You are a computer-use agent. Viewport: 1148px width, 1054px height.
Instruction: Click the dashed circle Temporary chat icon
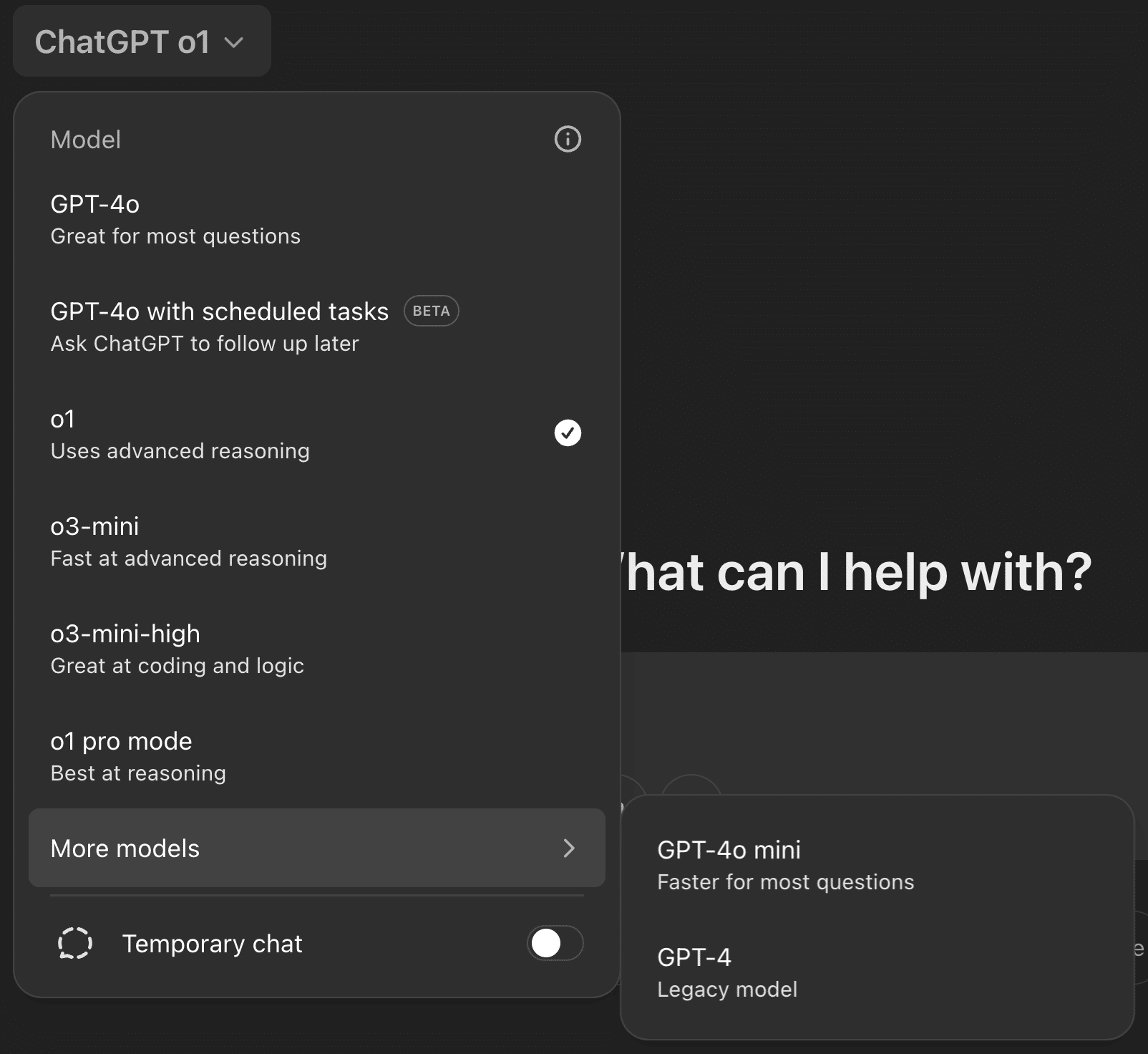click(75, 943)
